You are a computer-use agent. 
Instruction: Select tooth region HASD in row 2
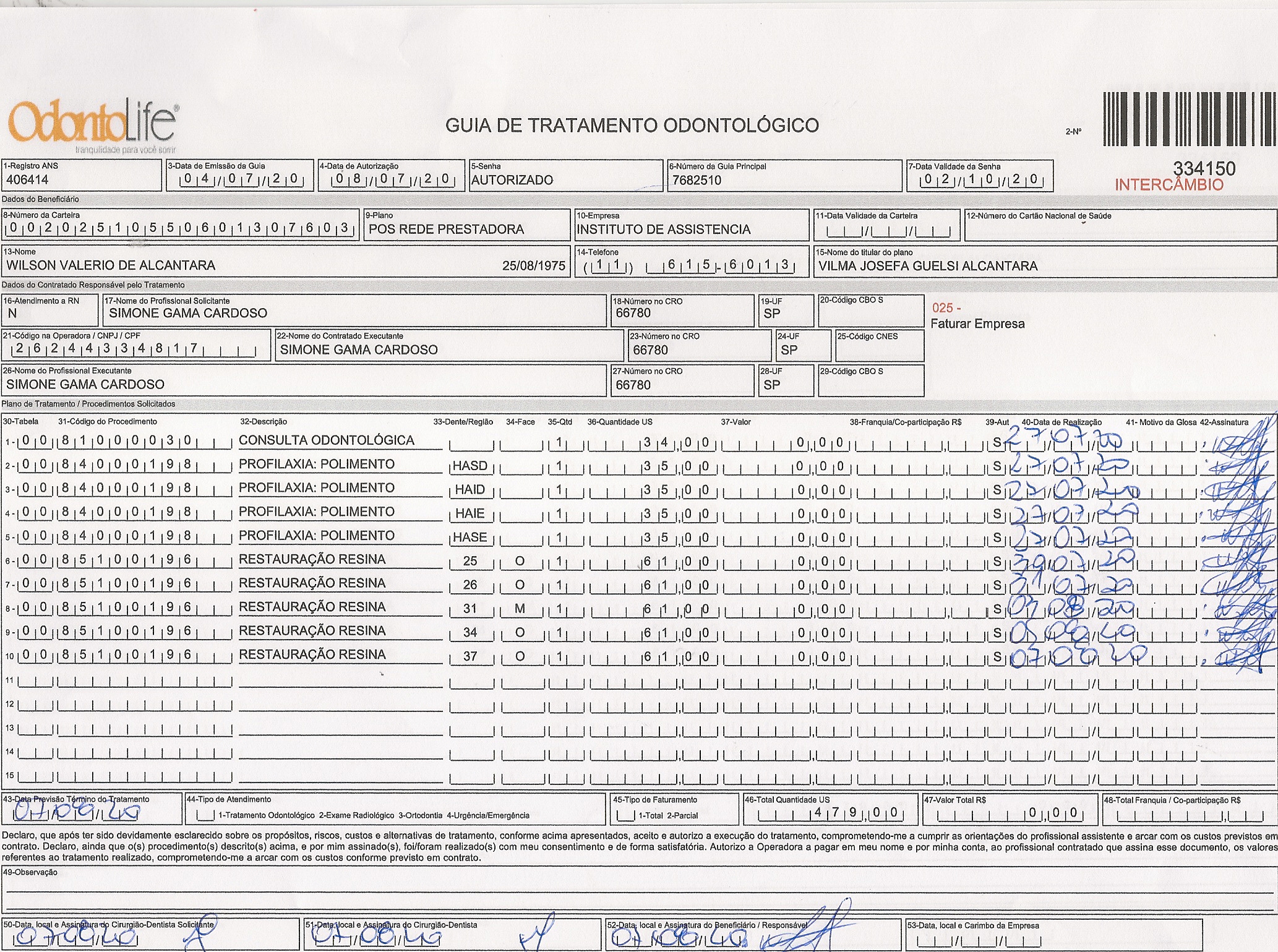click(x=470, y=466)
